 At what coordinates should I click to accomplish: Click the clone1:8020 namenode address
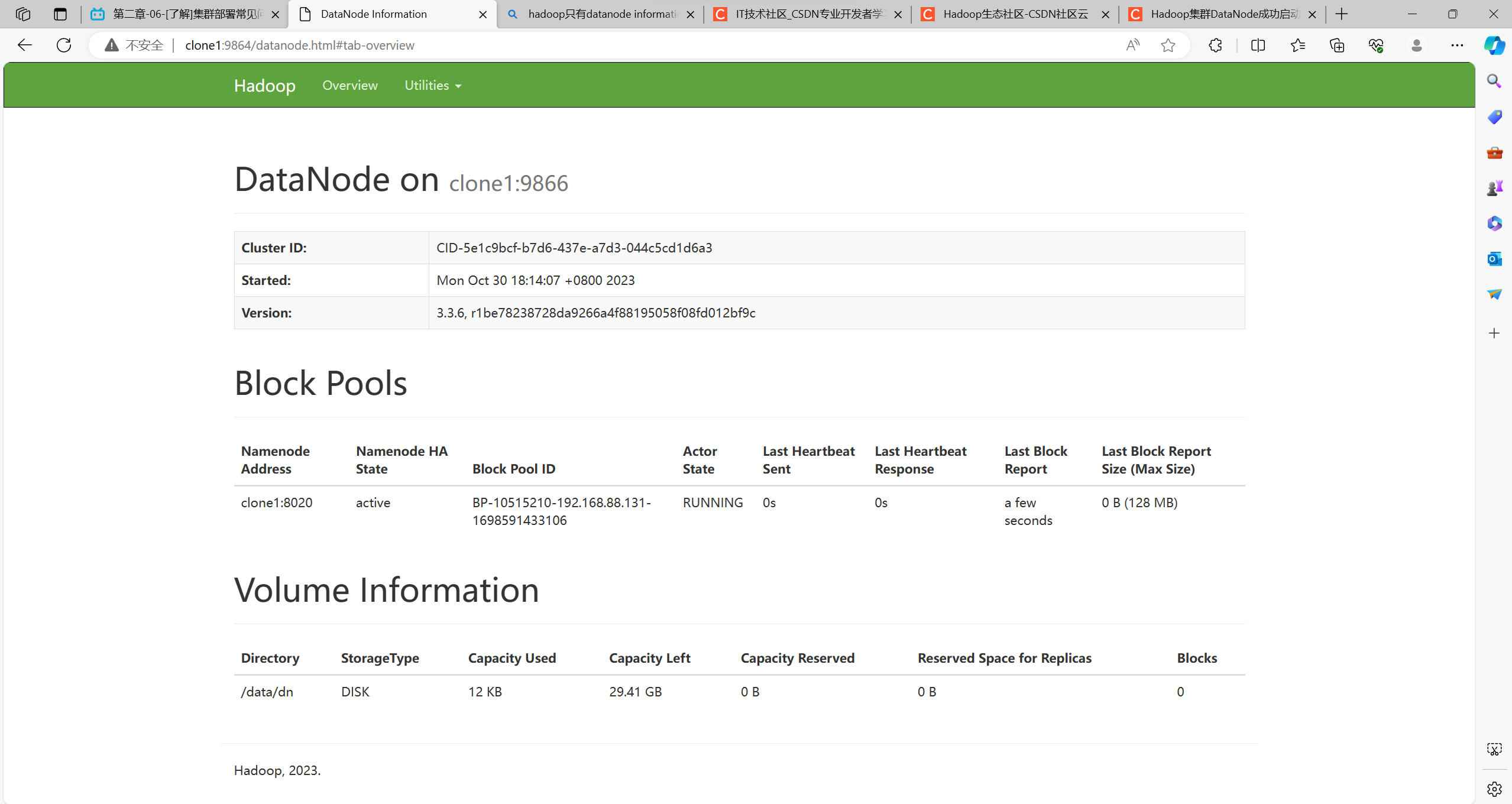pyautogui.click(x=277, y=502)
